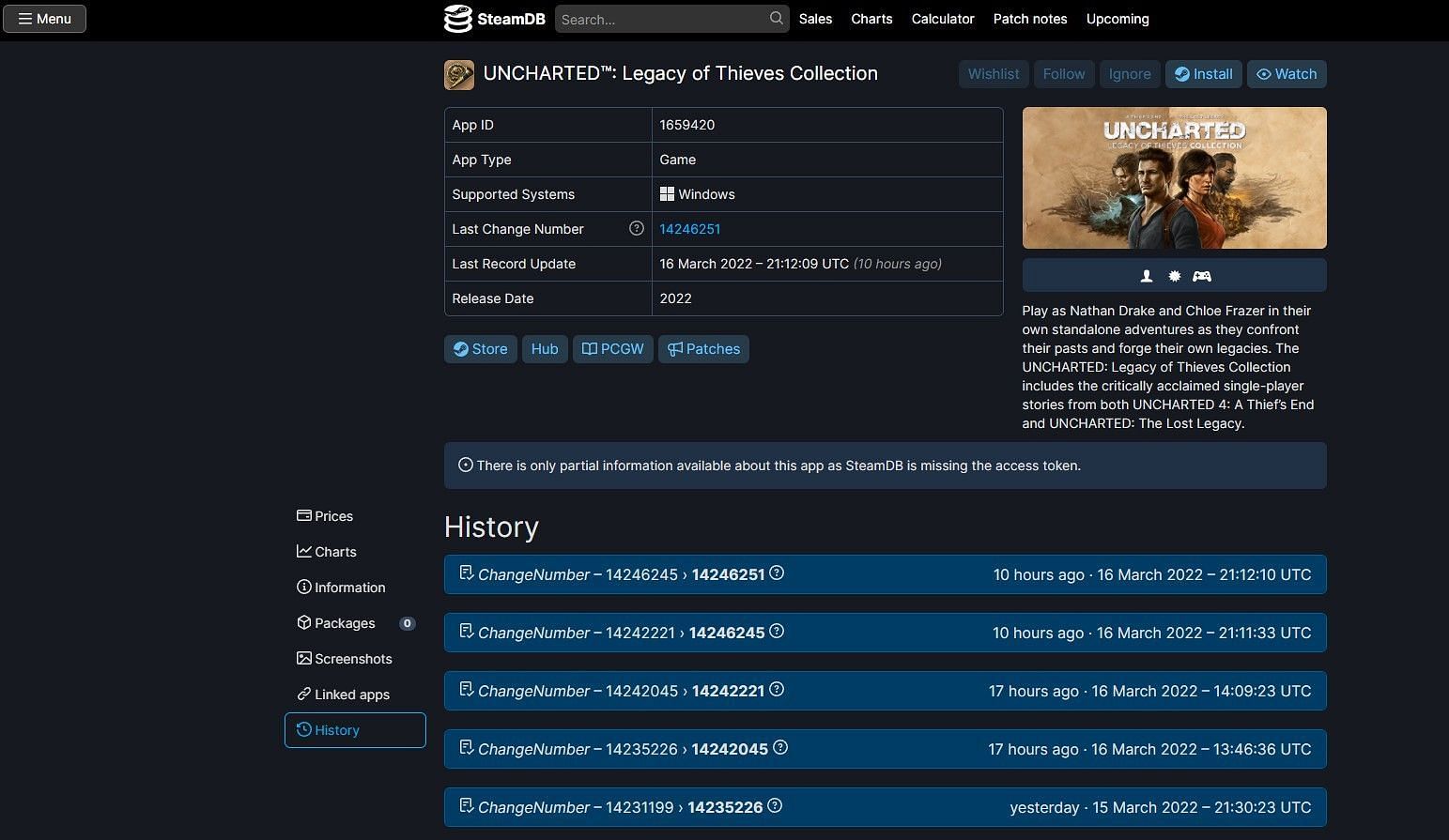Open Patch notes page
Viewport: 1449px width, 840px height.
coord(1030,19)
